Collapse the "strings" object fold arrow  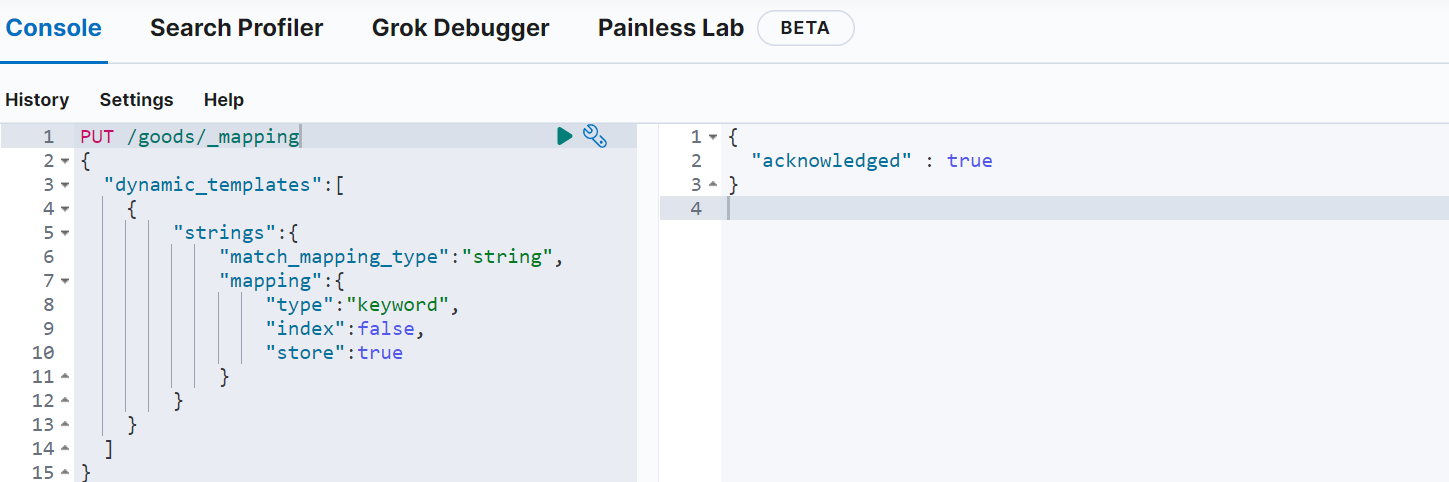pos(65,233)
